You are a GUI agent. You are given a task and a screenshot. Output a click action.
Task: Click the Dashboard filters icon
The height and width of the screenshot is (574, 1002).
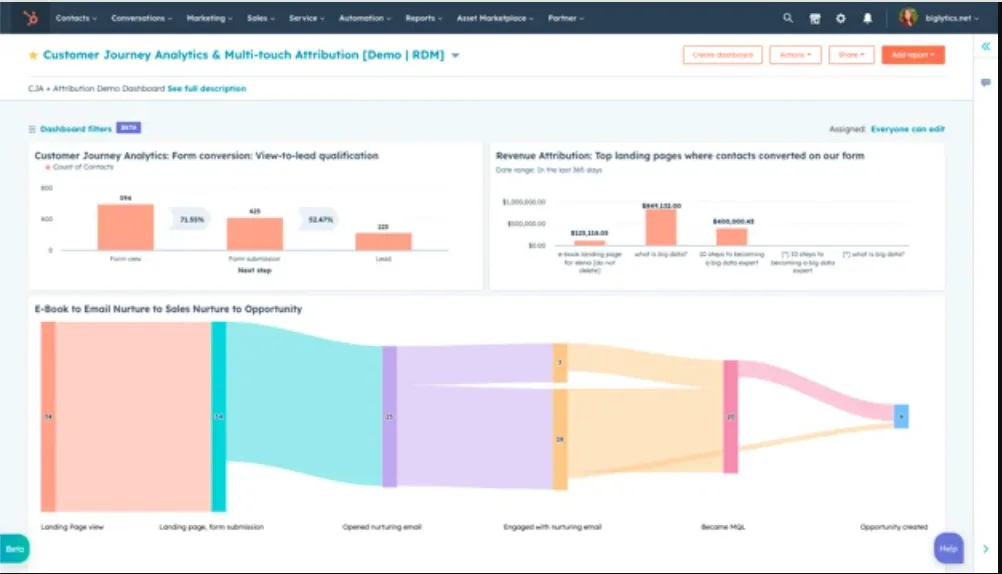(x=32, y=129)
